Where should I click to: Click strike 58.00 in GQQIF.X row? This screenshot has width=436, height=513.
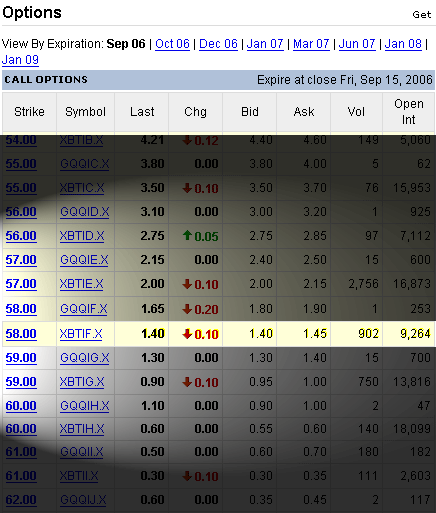[x=21, y=309]
